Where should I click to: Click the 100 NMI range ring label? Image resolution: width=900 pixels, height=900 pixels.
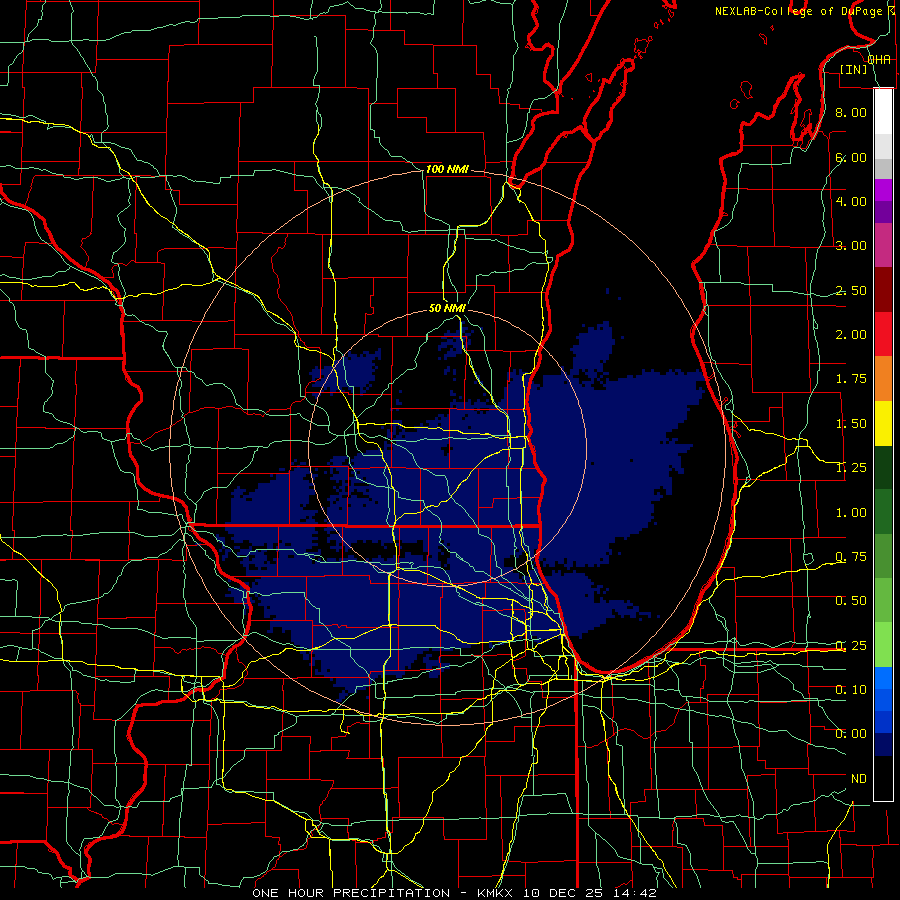coord(447,169)
